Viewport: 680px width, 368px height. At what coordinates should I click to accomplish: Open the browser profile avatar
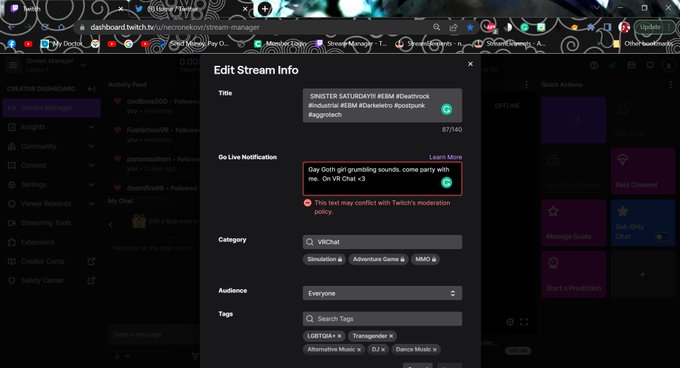(x=624, y=27)
